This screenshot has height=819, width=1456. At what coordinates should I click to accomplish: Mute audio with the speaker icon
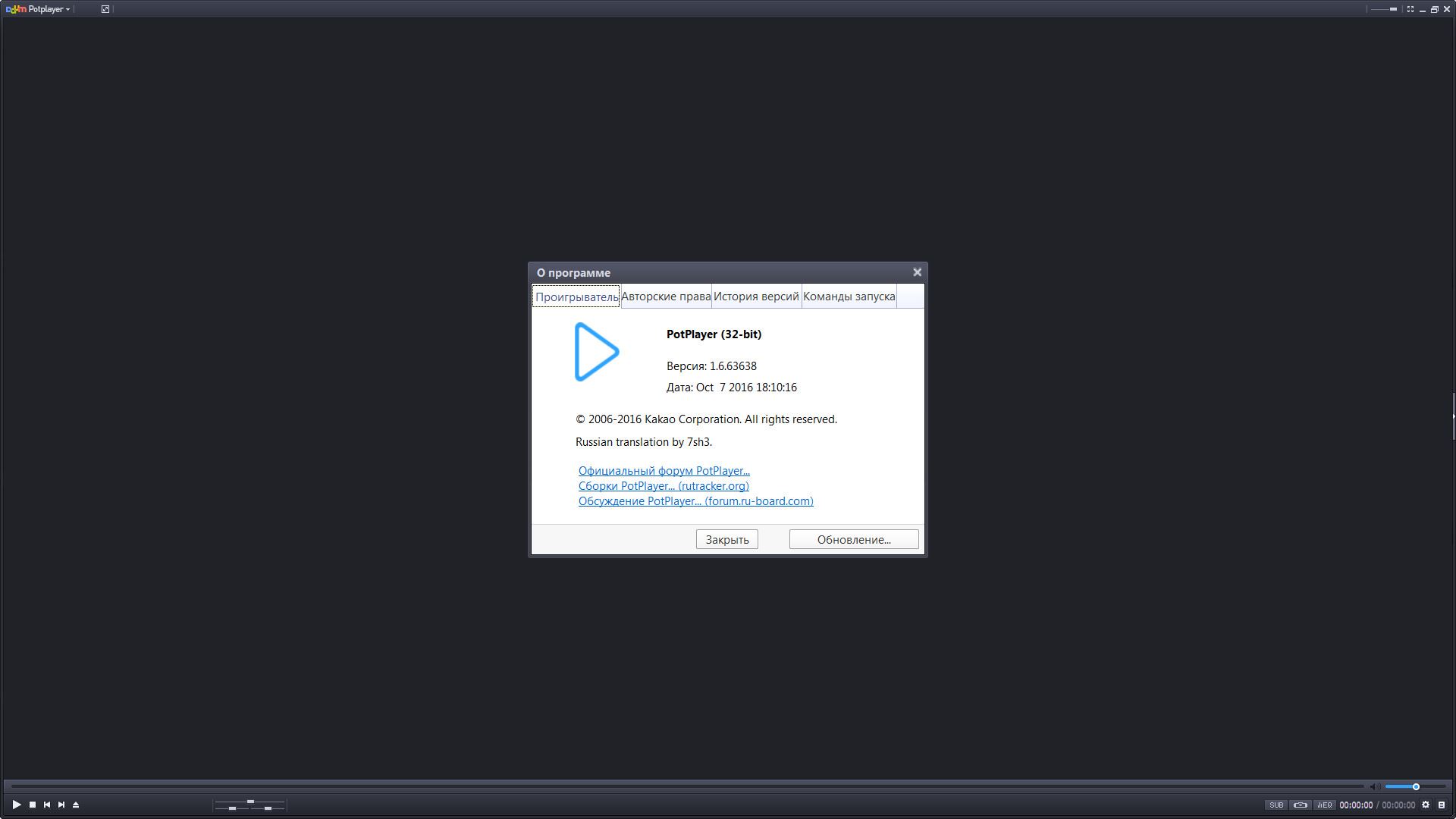coord(1373,787)
